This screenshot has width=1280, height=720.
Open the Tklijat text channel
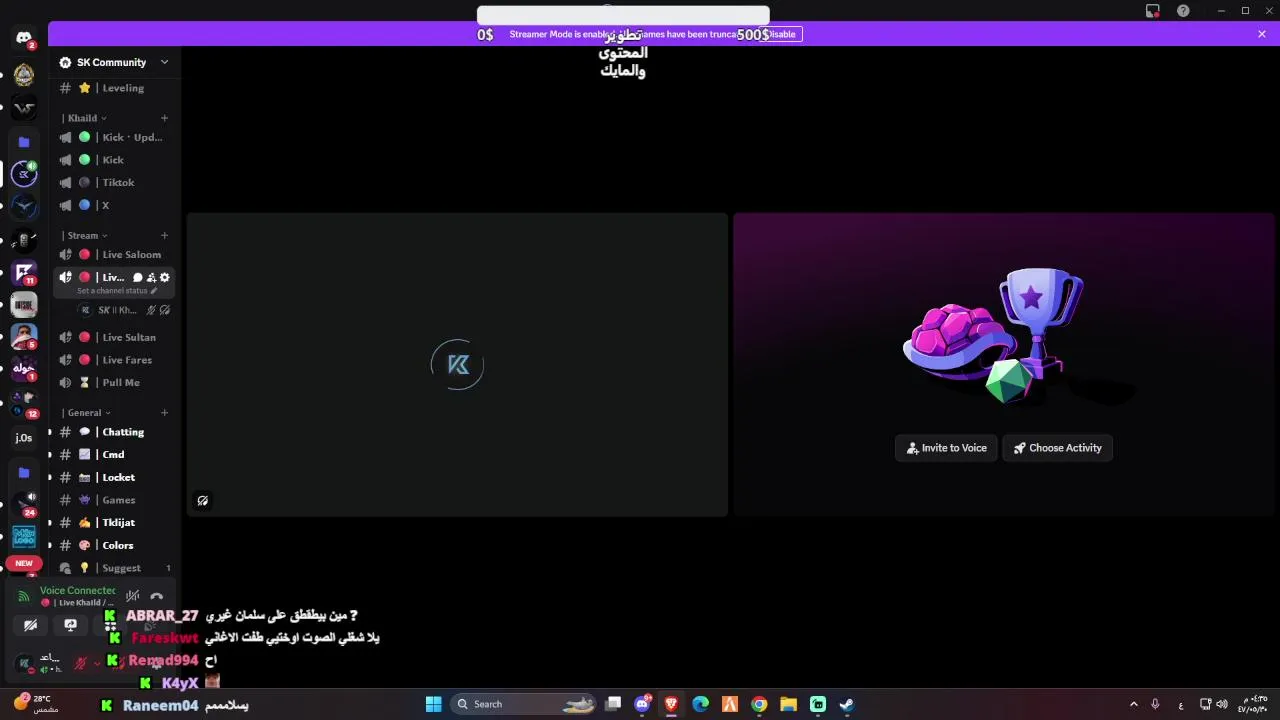(113, 522)
